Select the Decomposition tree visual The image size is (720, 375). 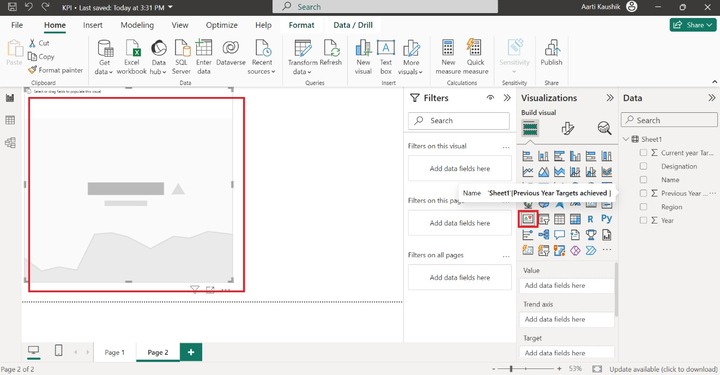(x=544, y=235)
